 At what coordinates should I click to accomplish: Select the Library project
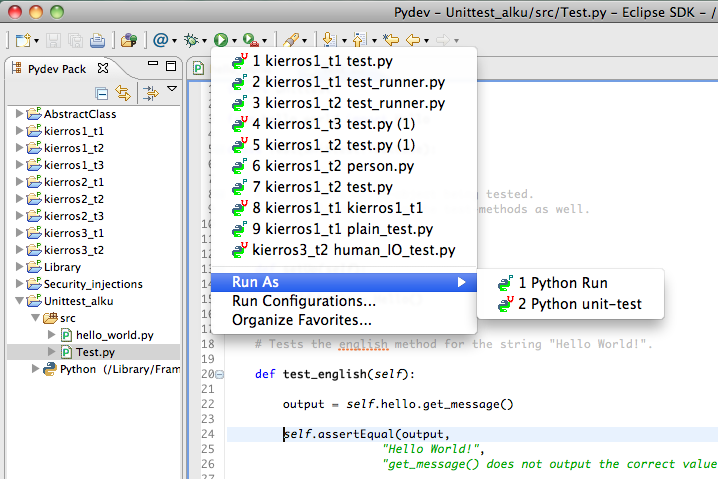(x=62, y=267)
